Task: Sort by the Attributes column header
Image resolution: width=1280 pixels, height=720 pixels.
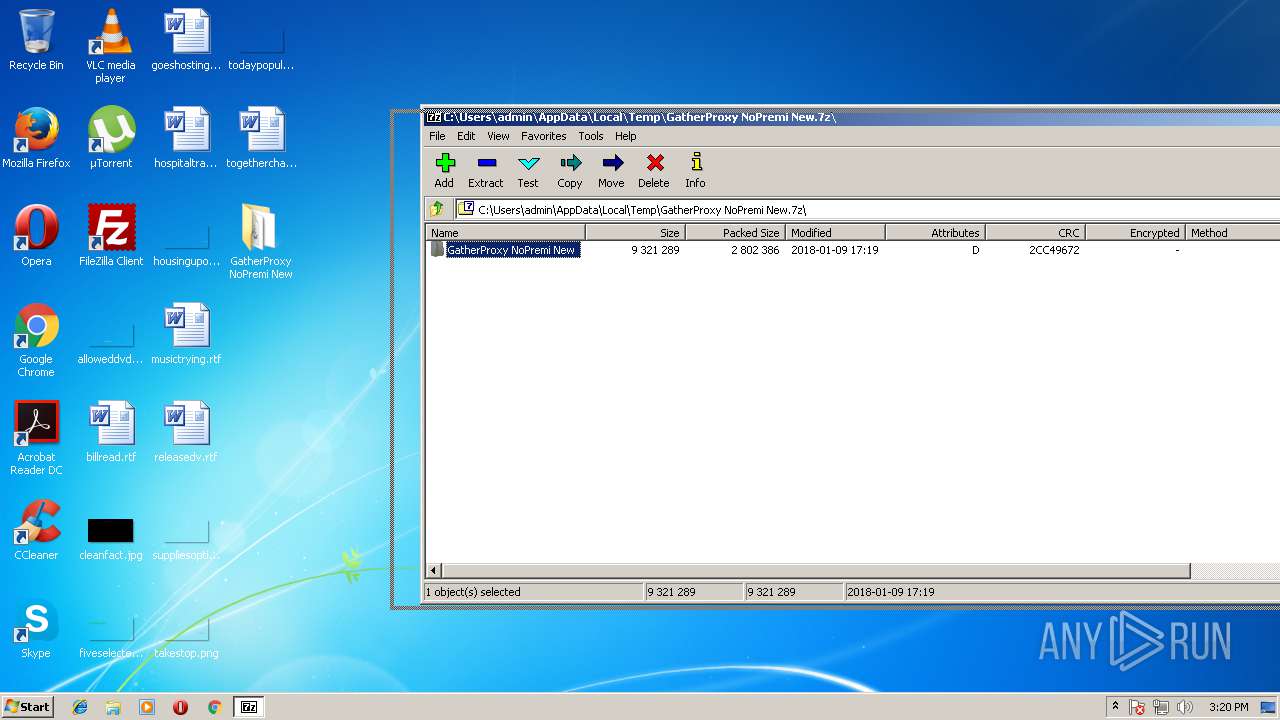Action: pos(935,233)
